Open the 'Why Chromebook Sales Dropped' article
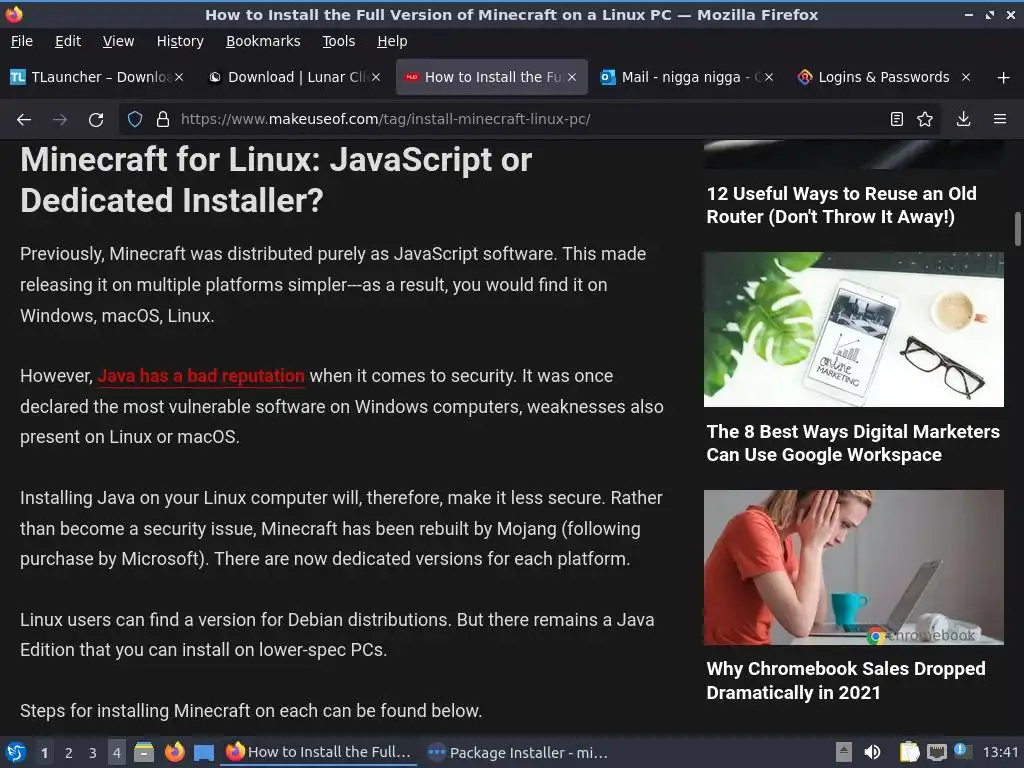The height and width of the screenshot is (768, 1024). tap(846, 680)
